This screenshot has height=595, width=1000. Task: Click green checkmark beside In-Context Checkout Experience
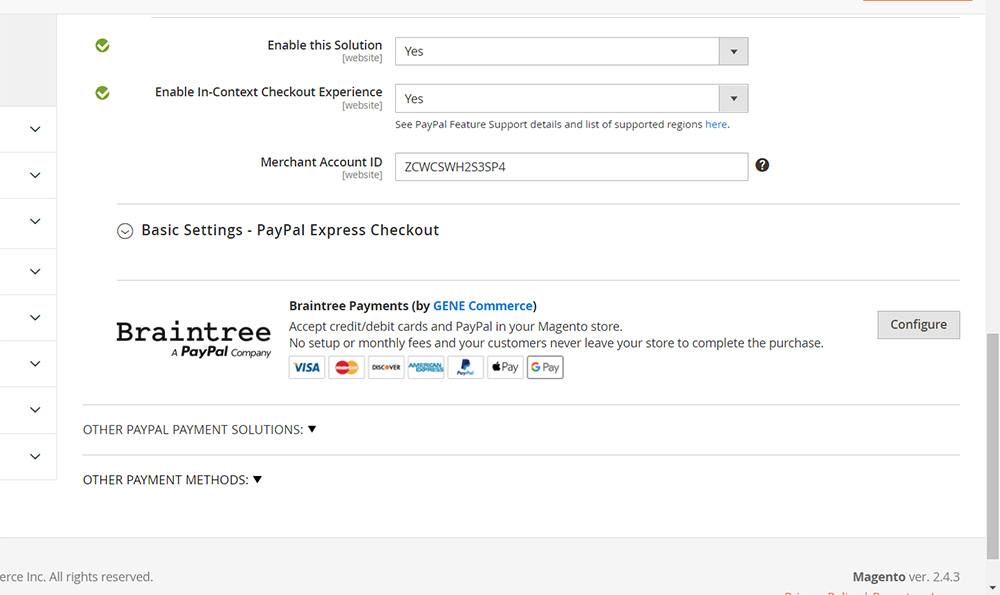click(102, 93)
